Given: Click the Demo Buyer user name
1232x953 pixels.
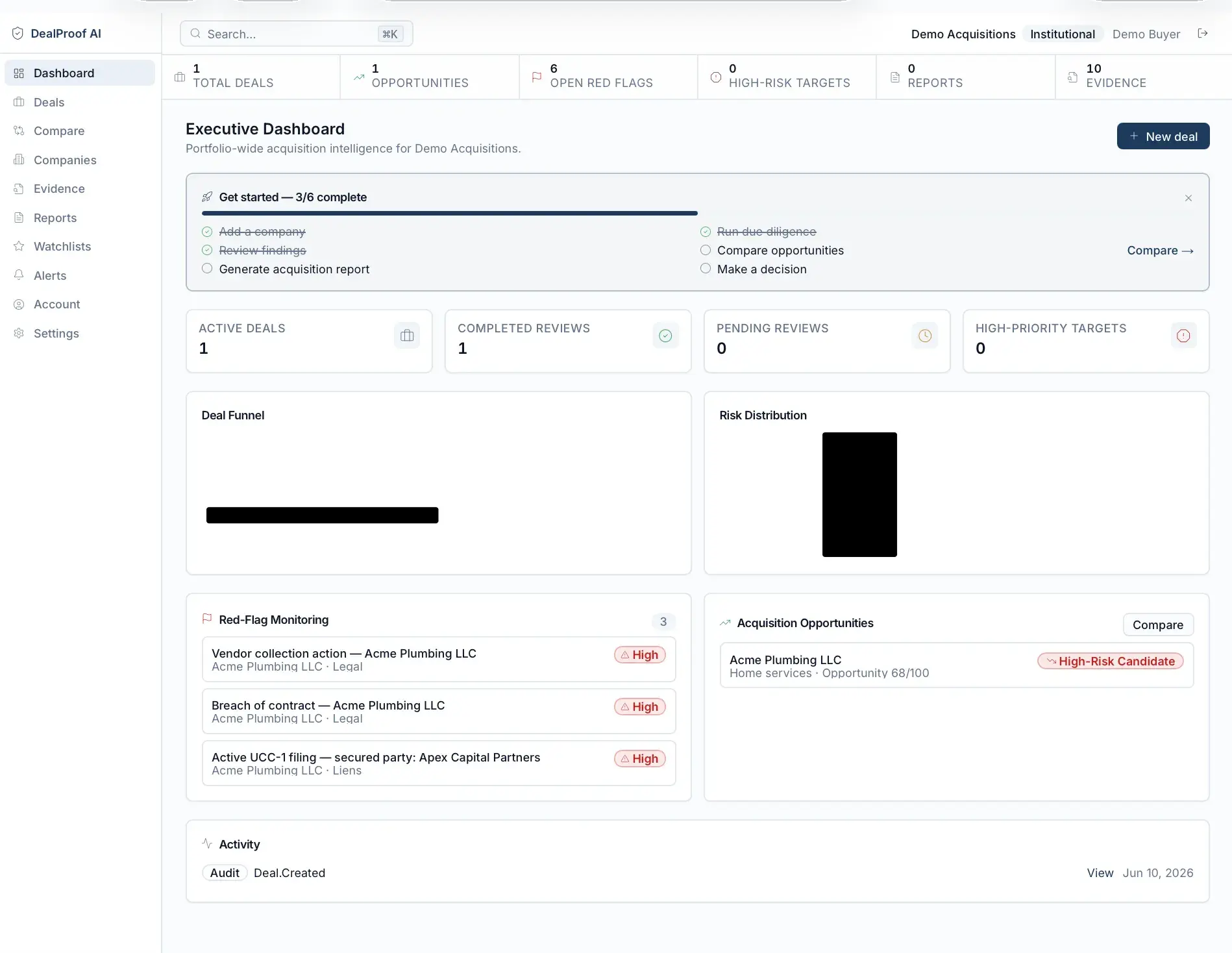Looking at the screenshot, I should tap(1146, 34).
